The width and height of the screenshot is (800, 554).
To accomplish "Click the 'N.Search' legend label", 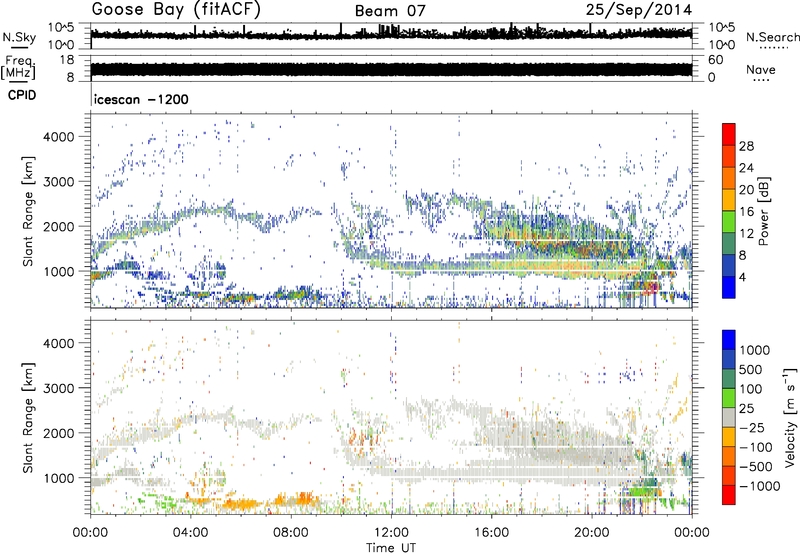I will [x=772, y=37].
